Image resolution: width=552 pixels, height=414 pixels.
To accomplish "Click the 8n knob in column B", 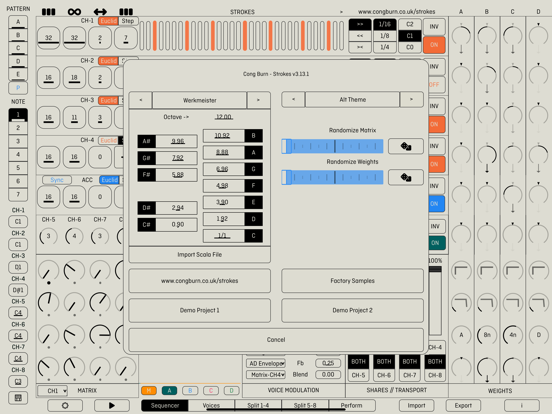I will [487, 335].
